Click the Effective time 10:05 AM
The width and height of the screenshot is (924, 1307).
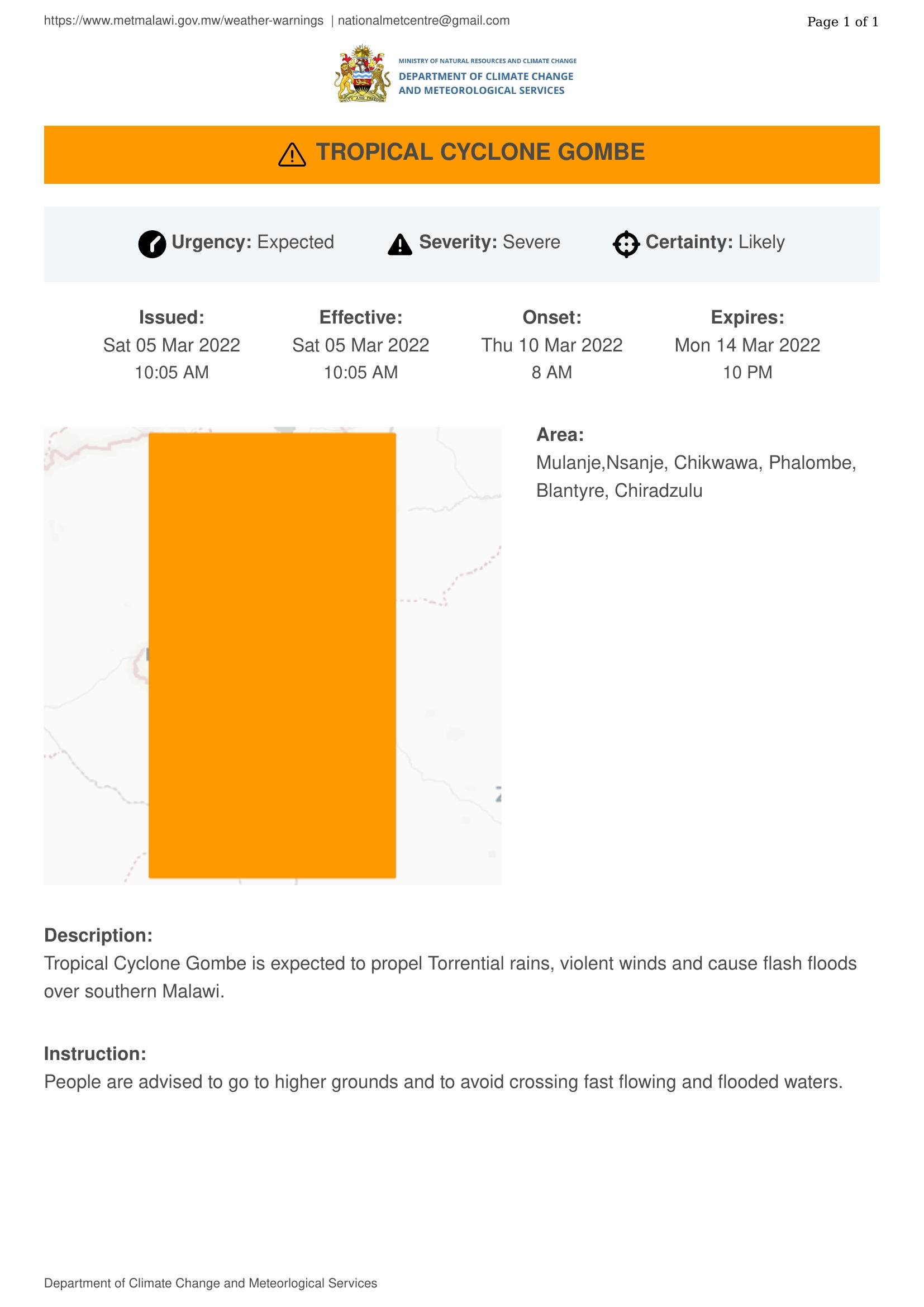[361, 372]
